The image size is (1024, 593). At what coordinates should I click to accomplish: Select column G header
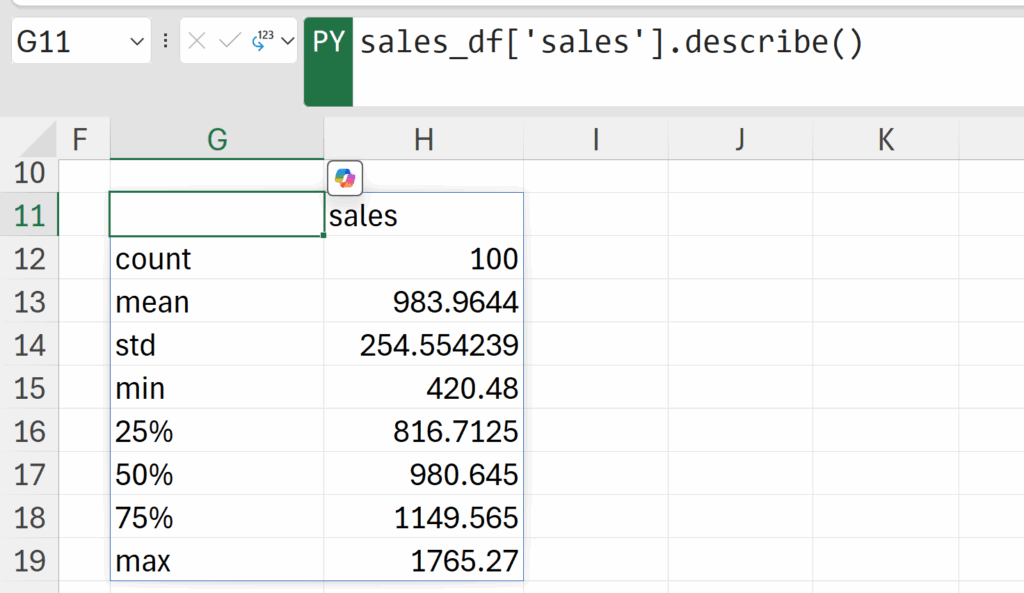click(x=217, y=140)
